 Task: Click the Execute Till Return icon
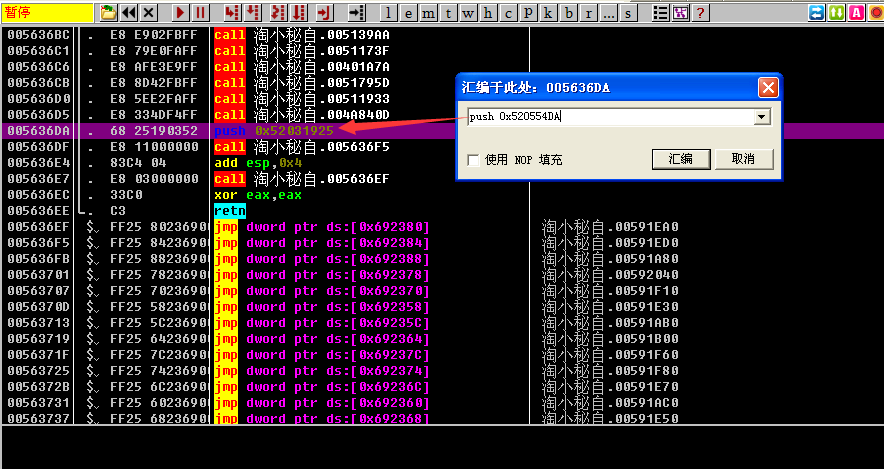coord(324,12)
